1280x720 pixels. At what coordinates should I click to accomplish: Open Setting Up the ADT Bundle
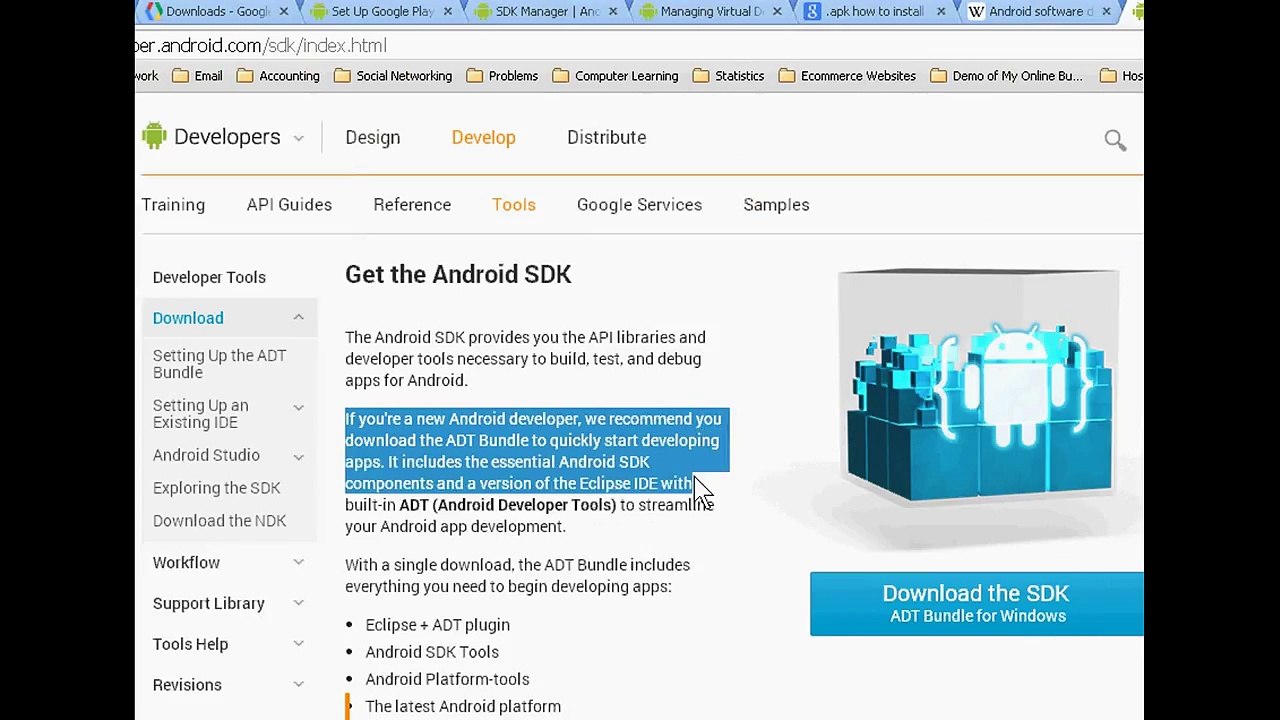coord(219,364)
